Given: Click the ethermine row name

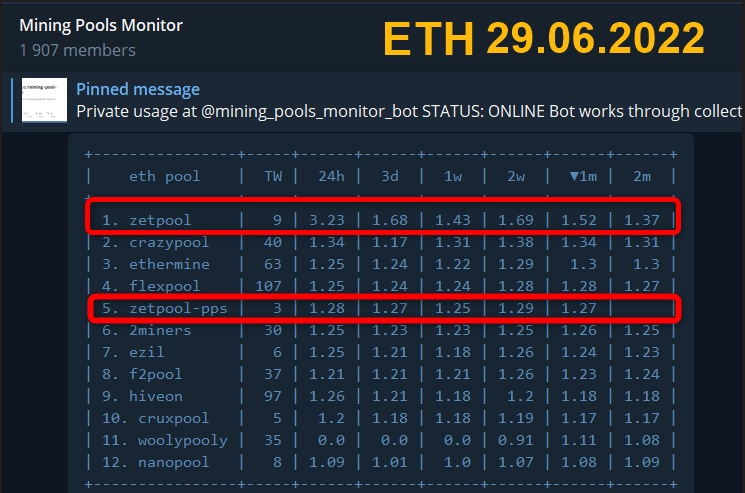Looking at the screenshot, I should 170,264.
